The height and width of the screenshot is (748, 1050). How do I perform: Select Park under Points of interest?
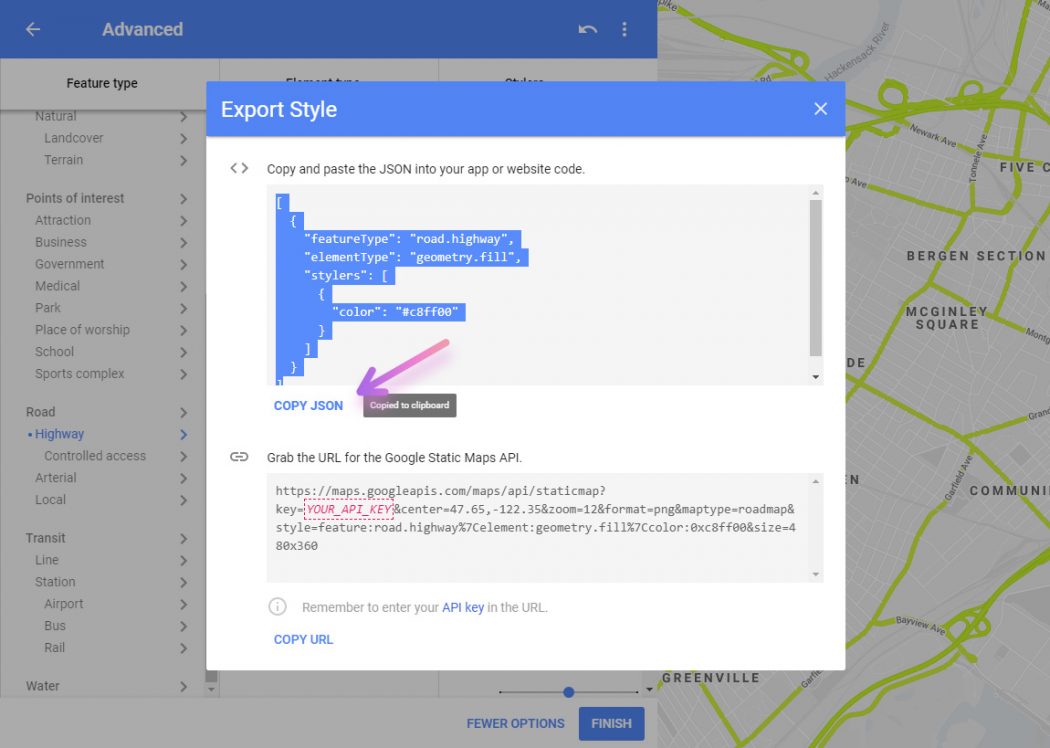(46, 307)
